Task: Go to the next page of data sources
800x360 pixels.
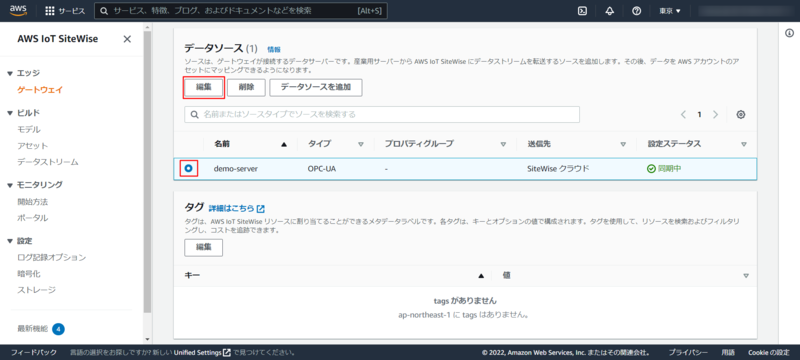Action: tap(715, 115)
